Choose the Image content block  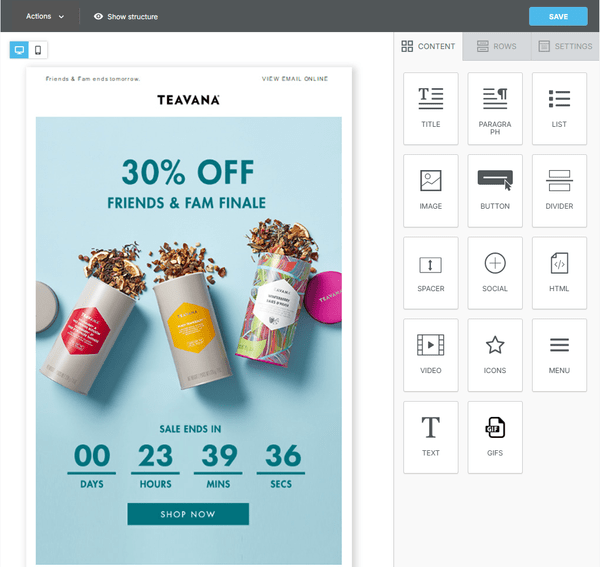point(430,191)
